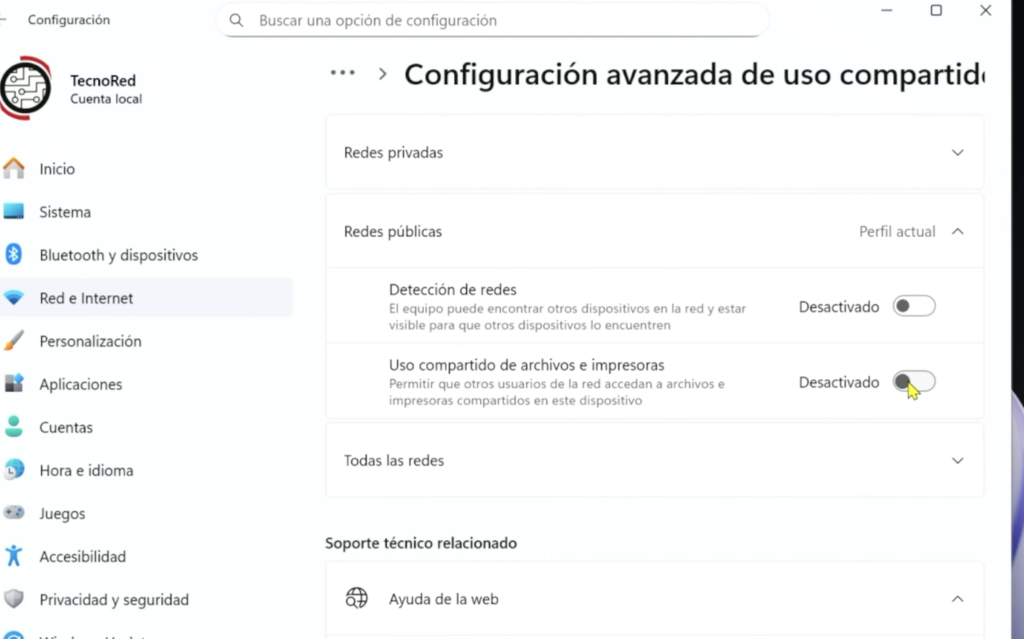The height and width of the screenshot is (639, 1024).
Task: Toggle Uso compartido de archivos e impresoras switch
Action: click(x=914, y=382)
